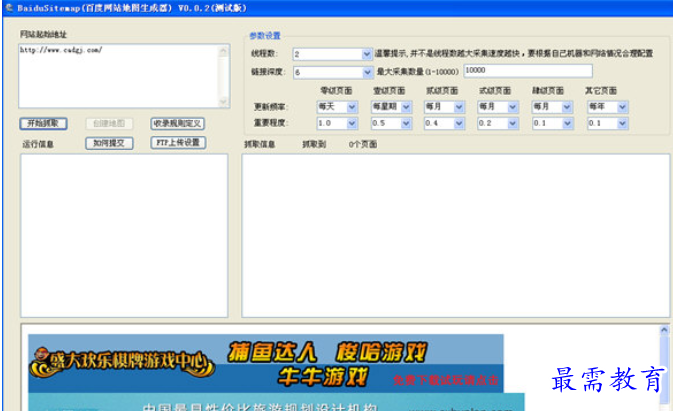Click the 参数设置 group label
673x411 pixels.
265,36
